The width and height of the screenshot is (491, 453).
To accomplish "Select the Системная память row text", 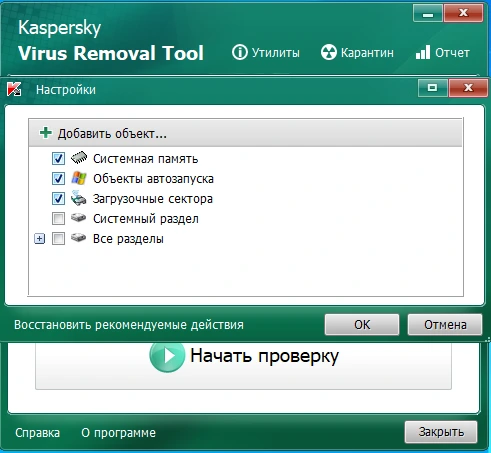I will click(x=146, y=159).
